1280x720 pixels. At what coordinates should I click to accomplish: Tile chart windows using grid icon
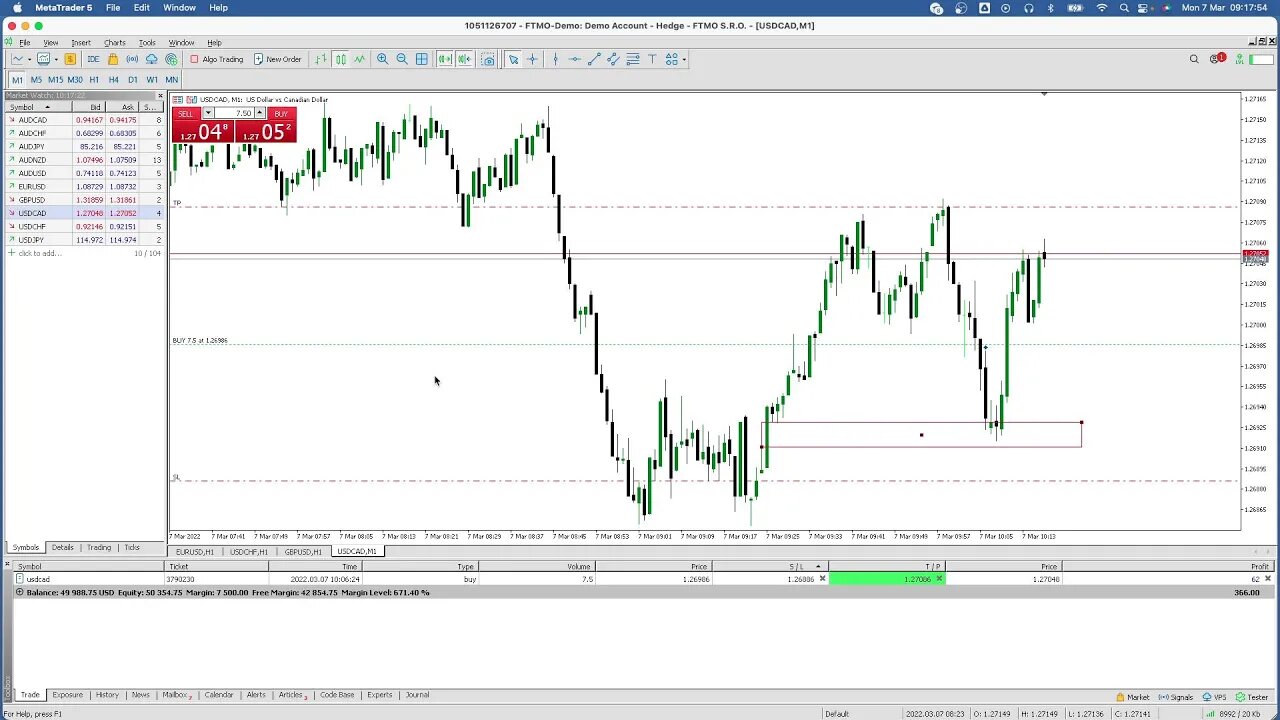[x=421, y=59]
